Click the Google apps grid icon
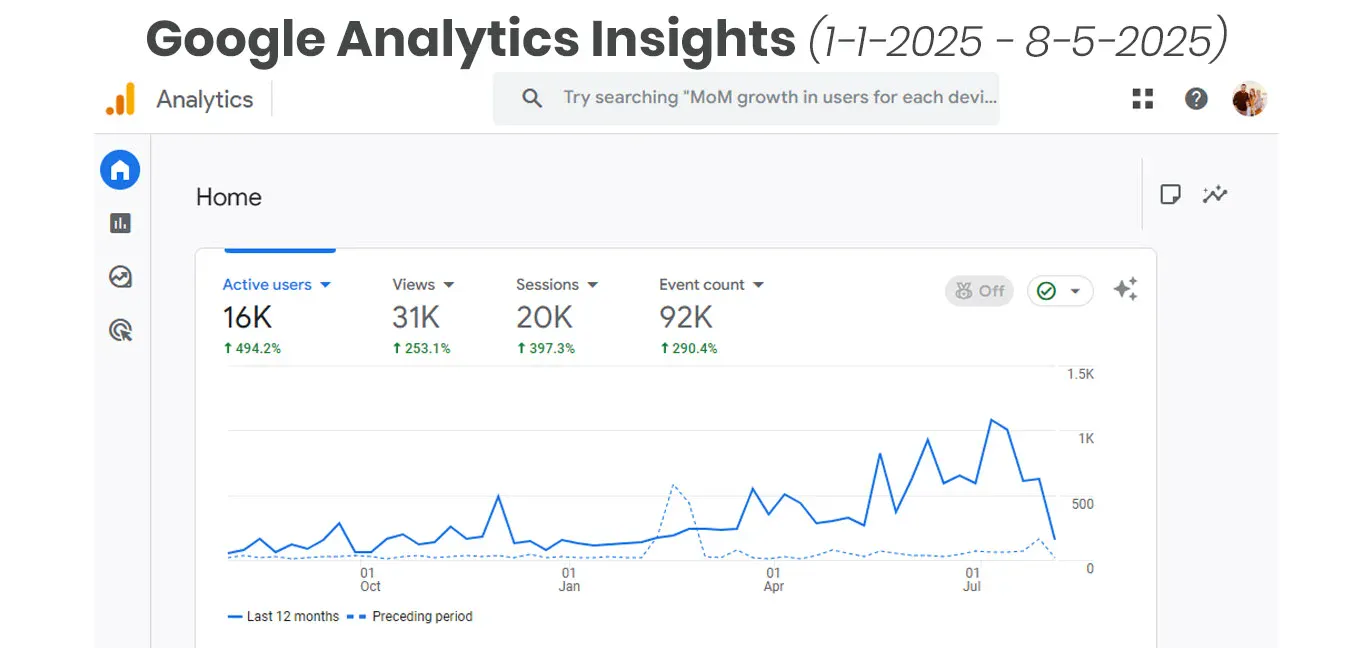Viewport: 1372px width, 648px height. pos(1142,98)
